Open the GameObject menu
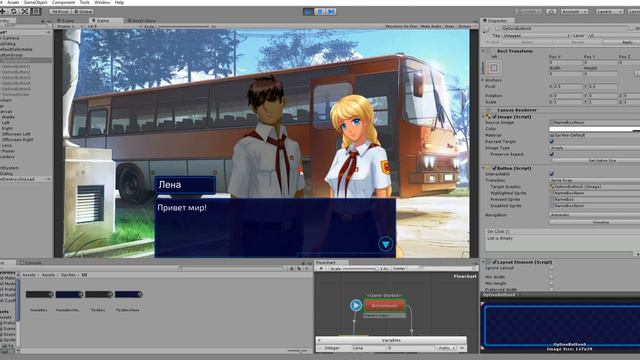Viewport: 640px width, 360px height. 36,2
